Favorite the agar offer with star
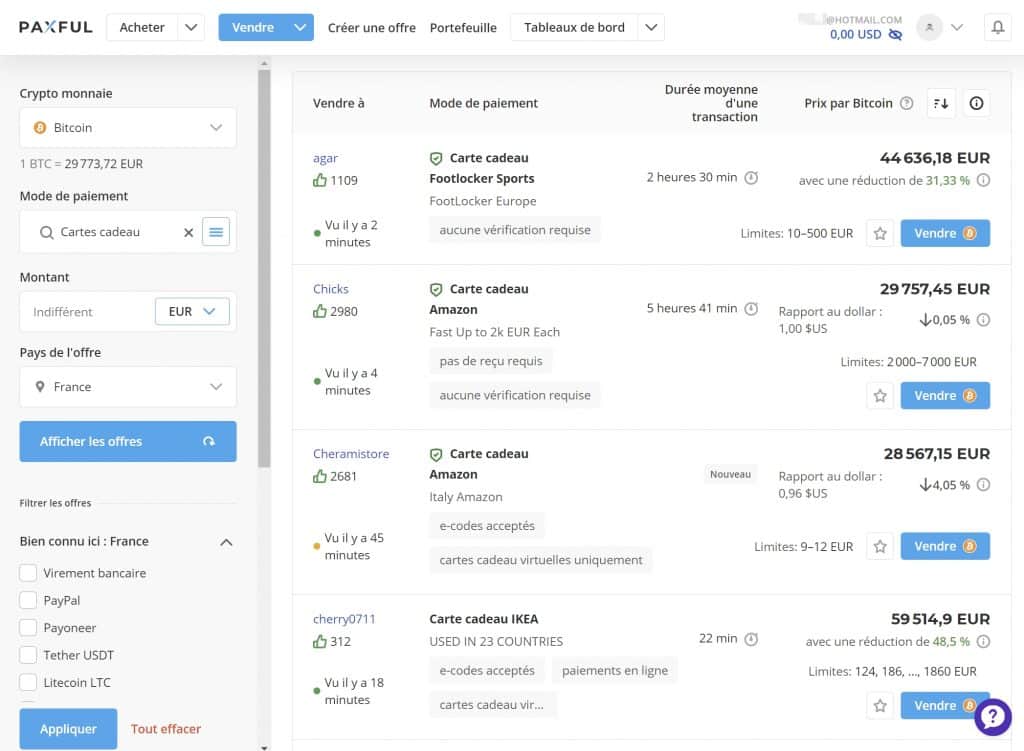Image resolution: width=1024 pixels, height=751 pixels. pos(880,233)
